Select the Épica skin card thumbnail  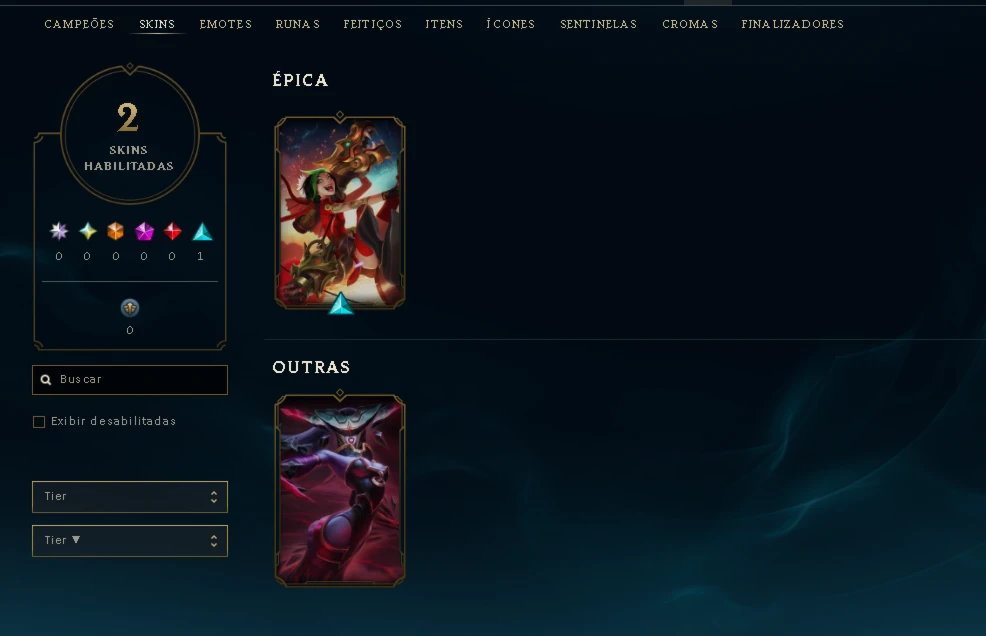click(340, 213)
